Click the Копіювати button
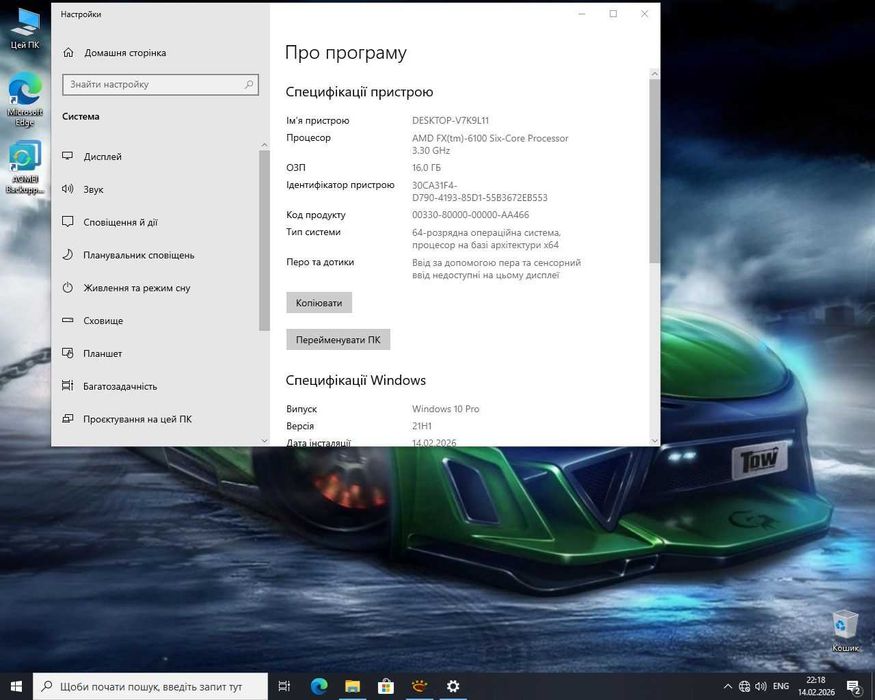Image resolution: width=875 pixels, height=700 pixels. click(319, 303)
